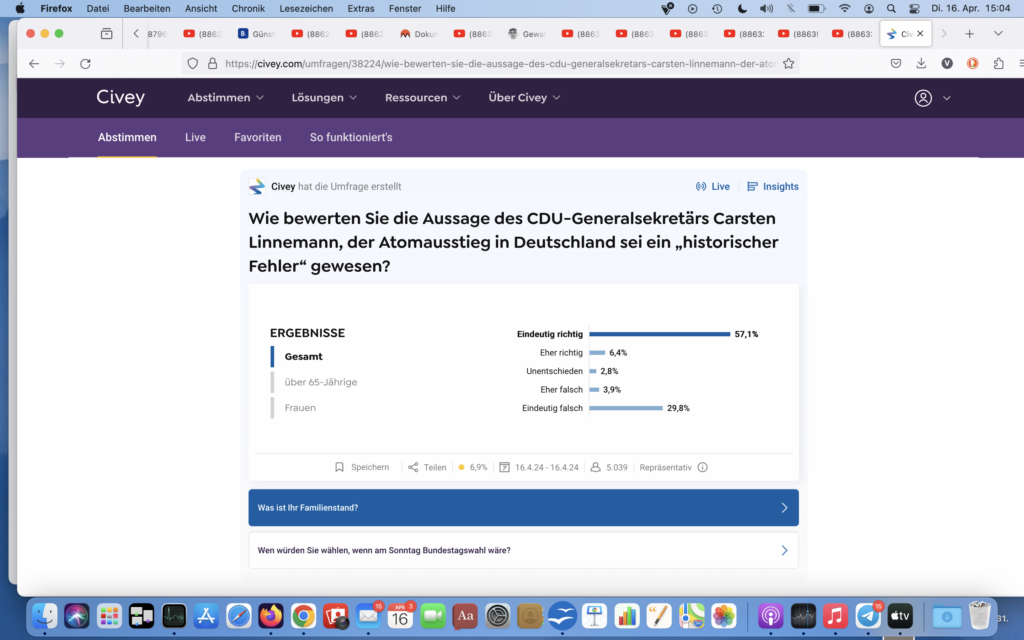Screen dimensions: 1024x640
Task: Open Firefox downloads icon in toolbar
Action: coord(921,63)
